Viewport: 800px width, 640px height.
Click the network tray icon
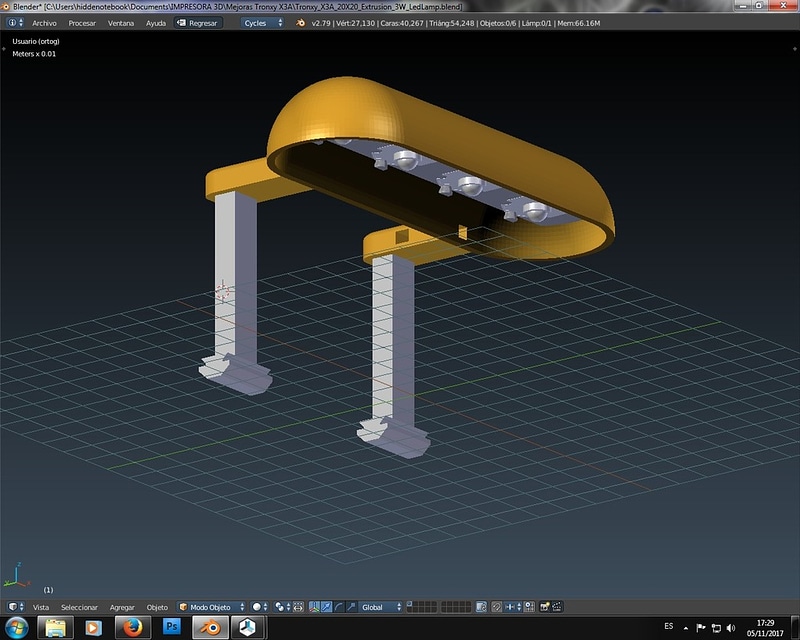[716, 628]
